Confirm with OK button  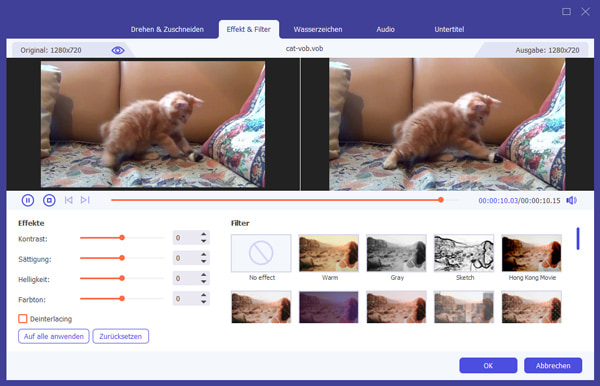coord(488,365)
